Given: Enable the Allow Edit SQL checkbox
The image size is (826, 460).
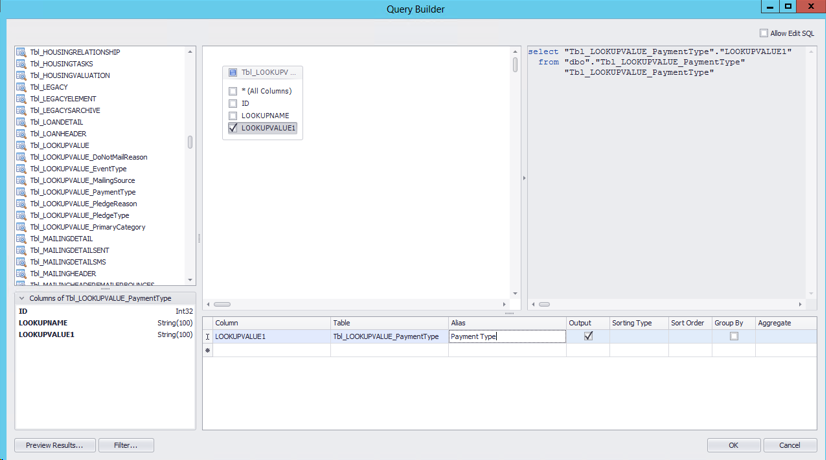Looking at the screenshot, I should tap(764, 33).
